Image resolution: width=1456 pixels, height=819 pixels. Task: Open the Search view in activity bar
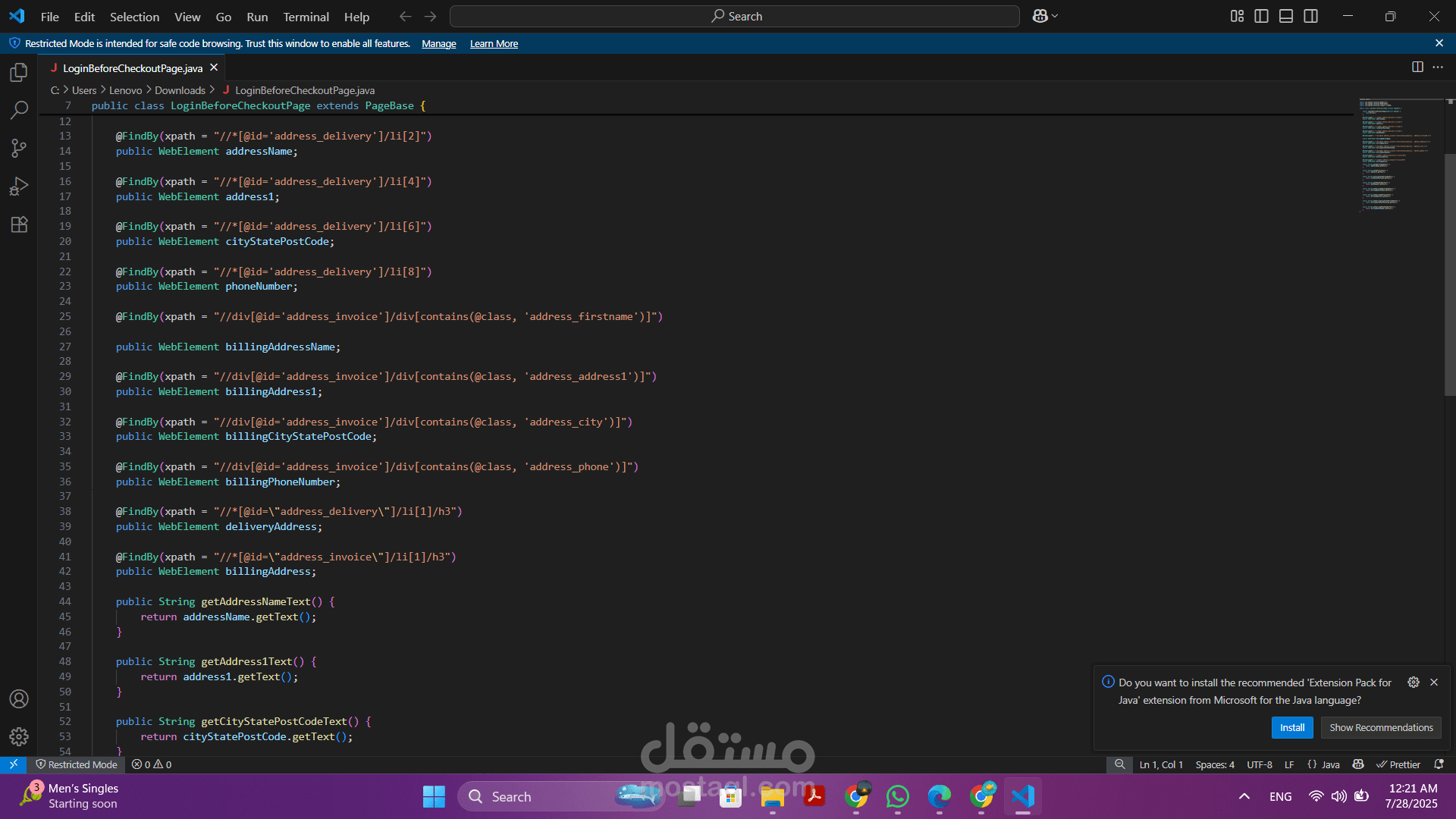pyautogui.click(x=19, y=111)
